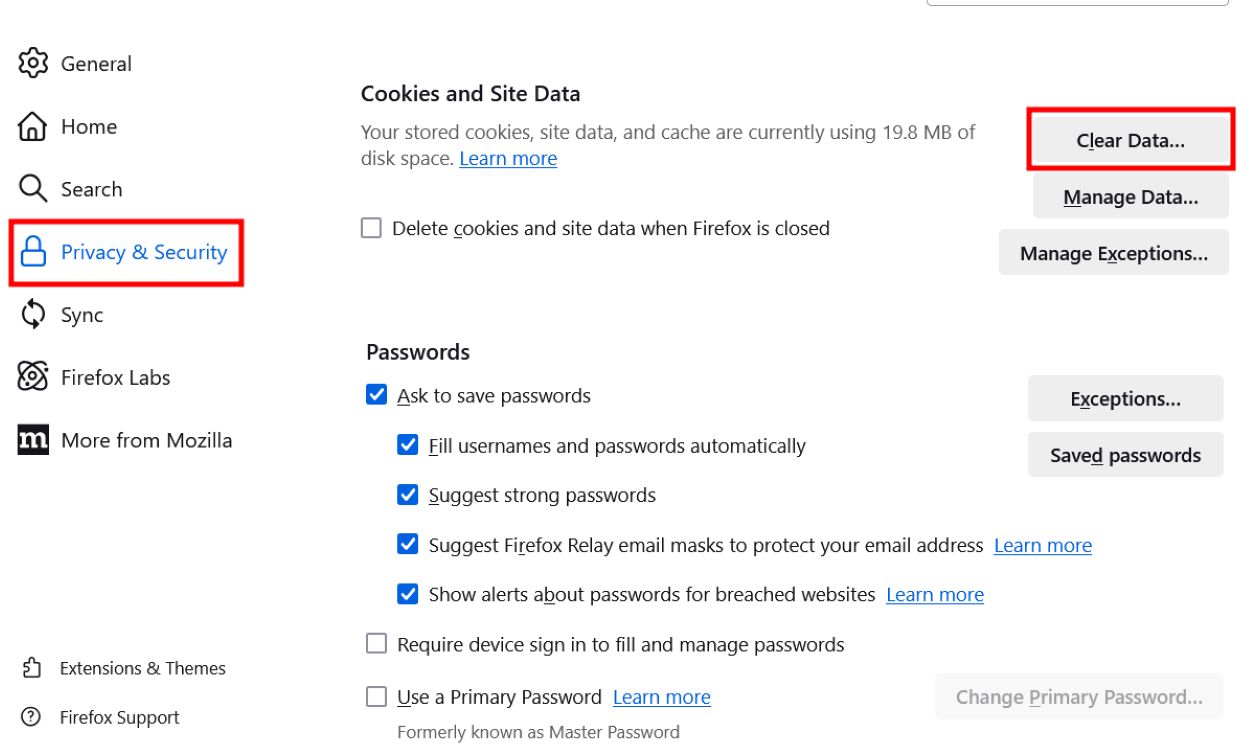Click the Firefox Labs atom icon

[x=33, y=377]
